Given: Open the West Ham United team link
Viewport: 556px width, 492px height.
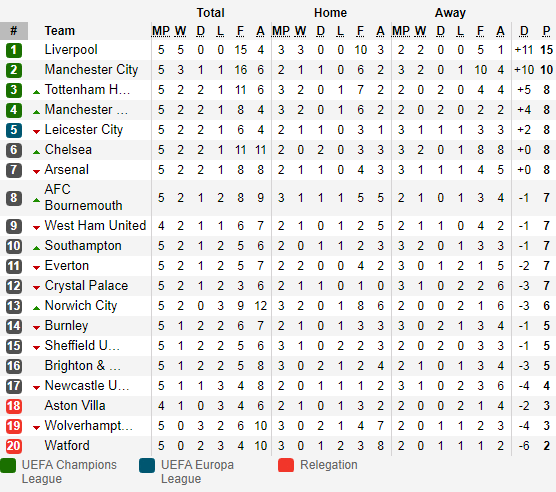Looking at the screenshot, I should 95,225.
